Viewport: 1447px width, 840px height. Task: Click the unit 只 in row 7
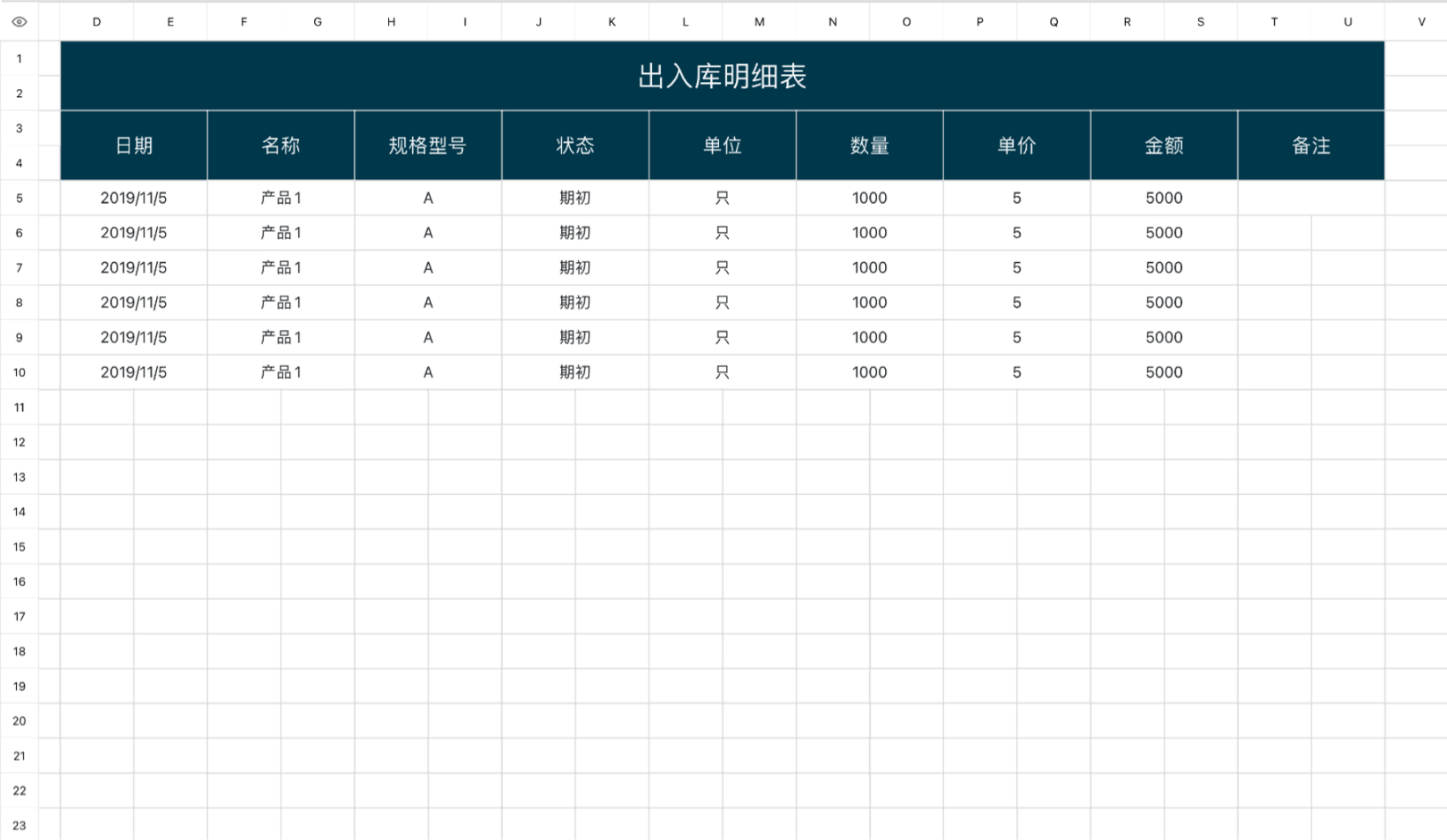click(x=723, y=267)
